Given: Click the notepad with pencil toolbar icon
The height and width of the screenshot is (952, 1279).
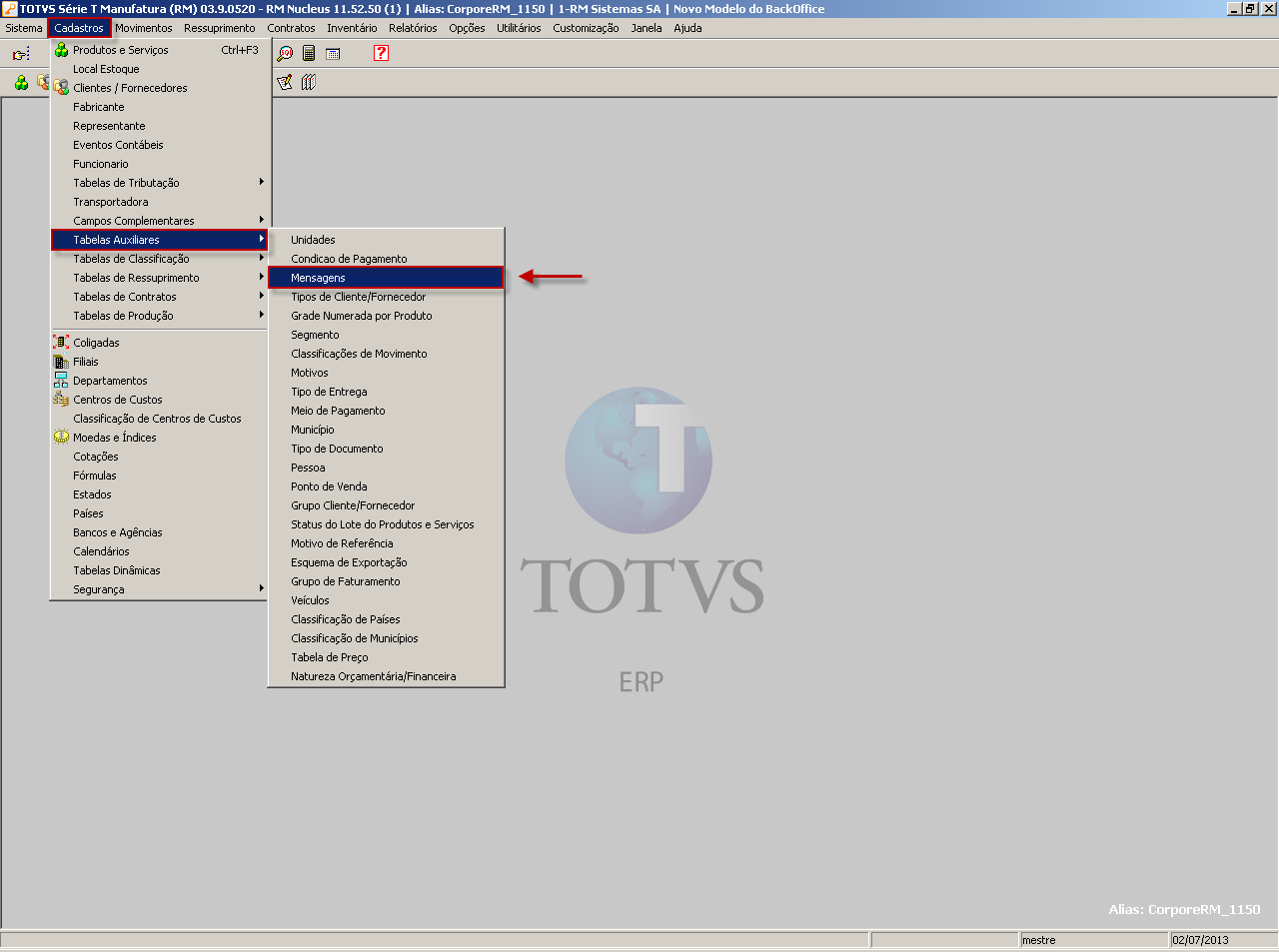Looking at the screenshot, I should pos(285,82).
